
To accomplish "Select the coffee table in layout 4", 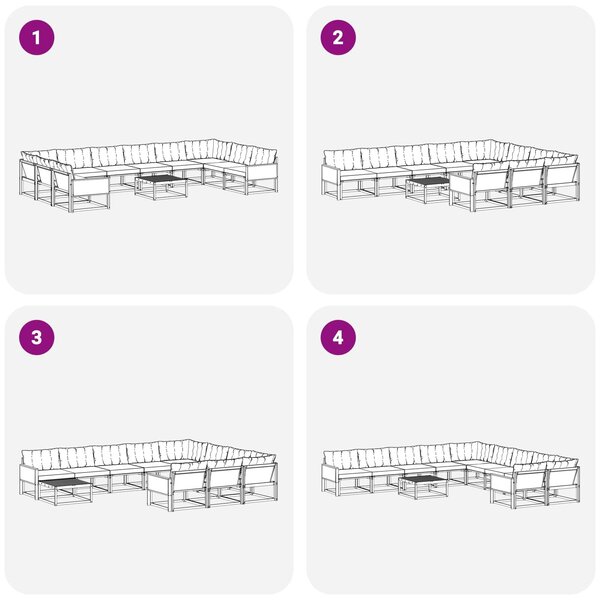I will pos(423,487).
